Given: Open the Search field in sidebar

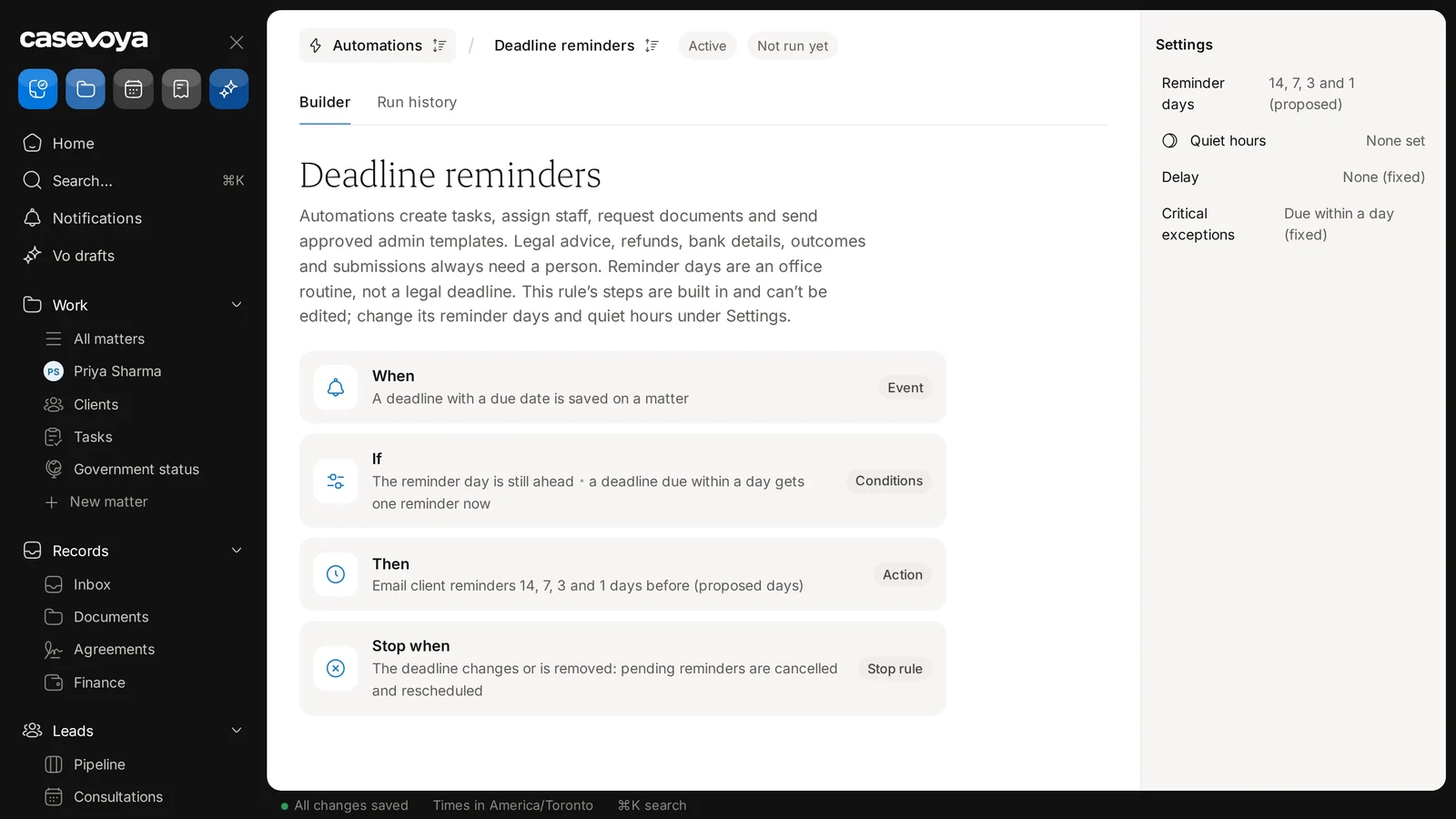Looking at the screenshot, I should pyautogui.click(x=133, y=180).
